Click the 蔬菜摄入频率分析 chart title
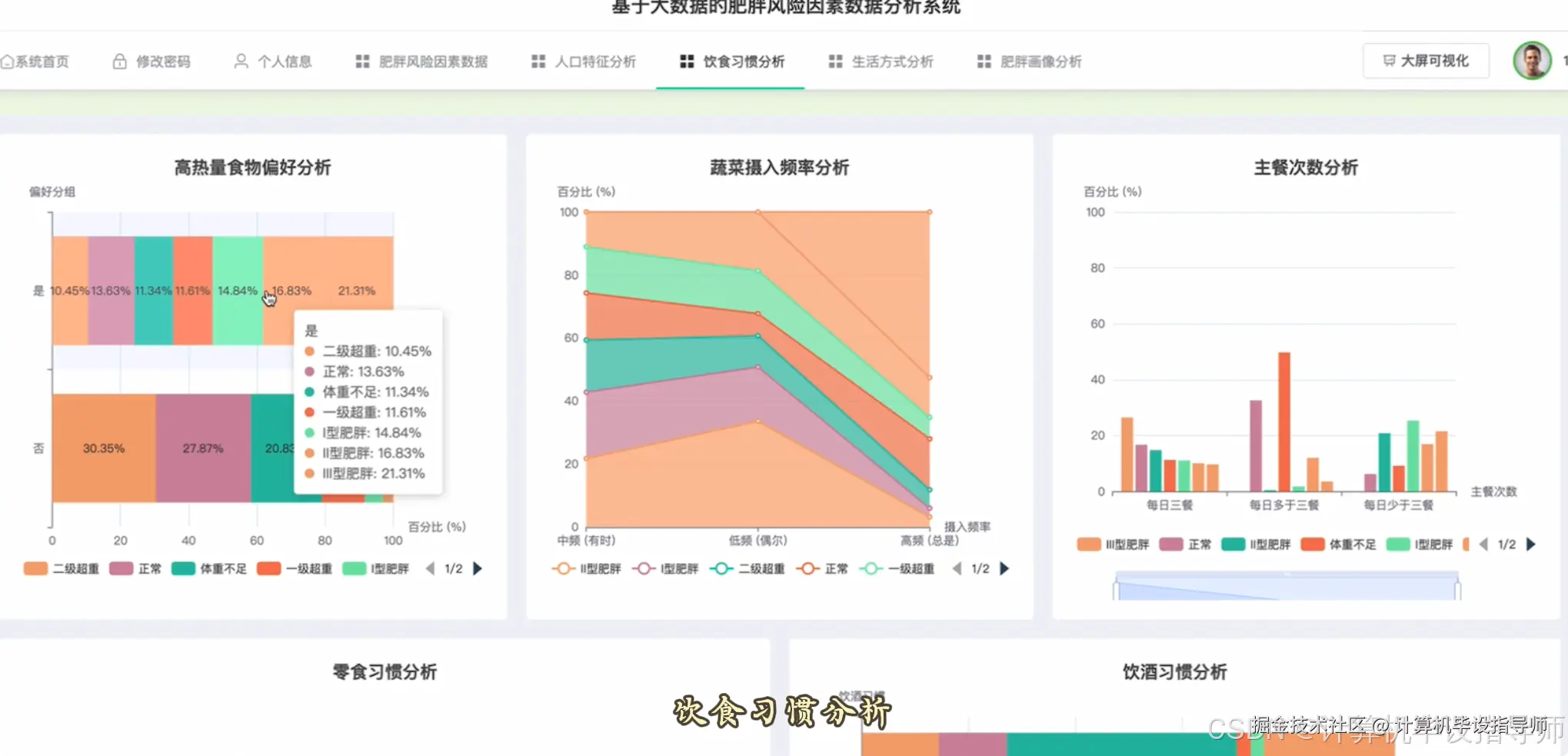This screenshot has width=1568, height=756. 779,168
